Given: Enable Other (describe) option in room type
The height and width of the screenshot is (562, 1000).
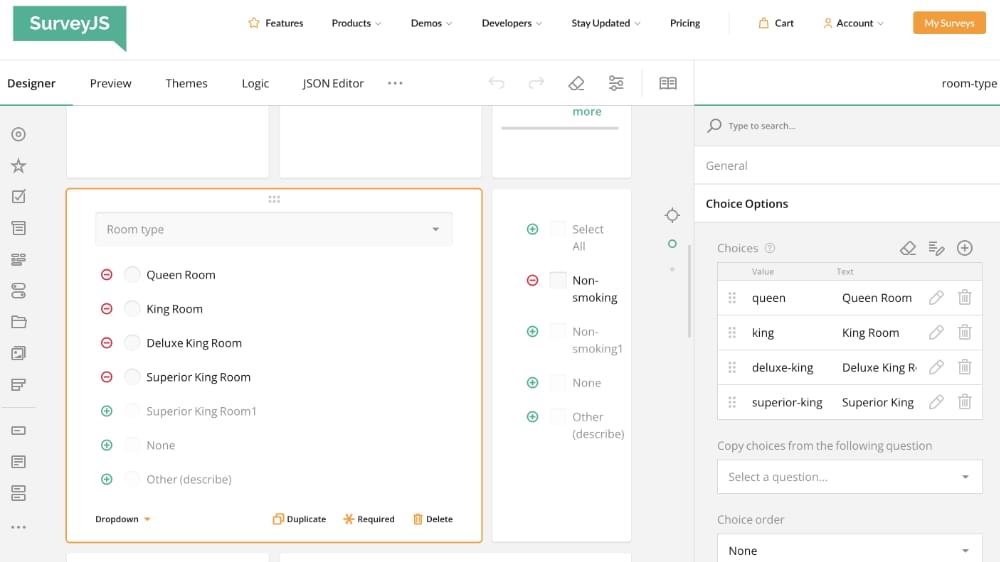Looking at the screenshot, I should click(107, 479).
